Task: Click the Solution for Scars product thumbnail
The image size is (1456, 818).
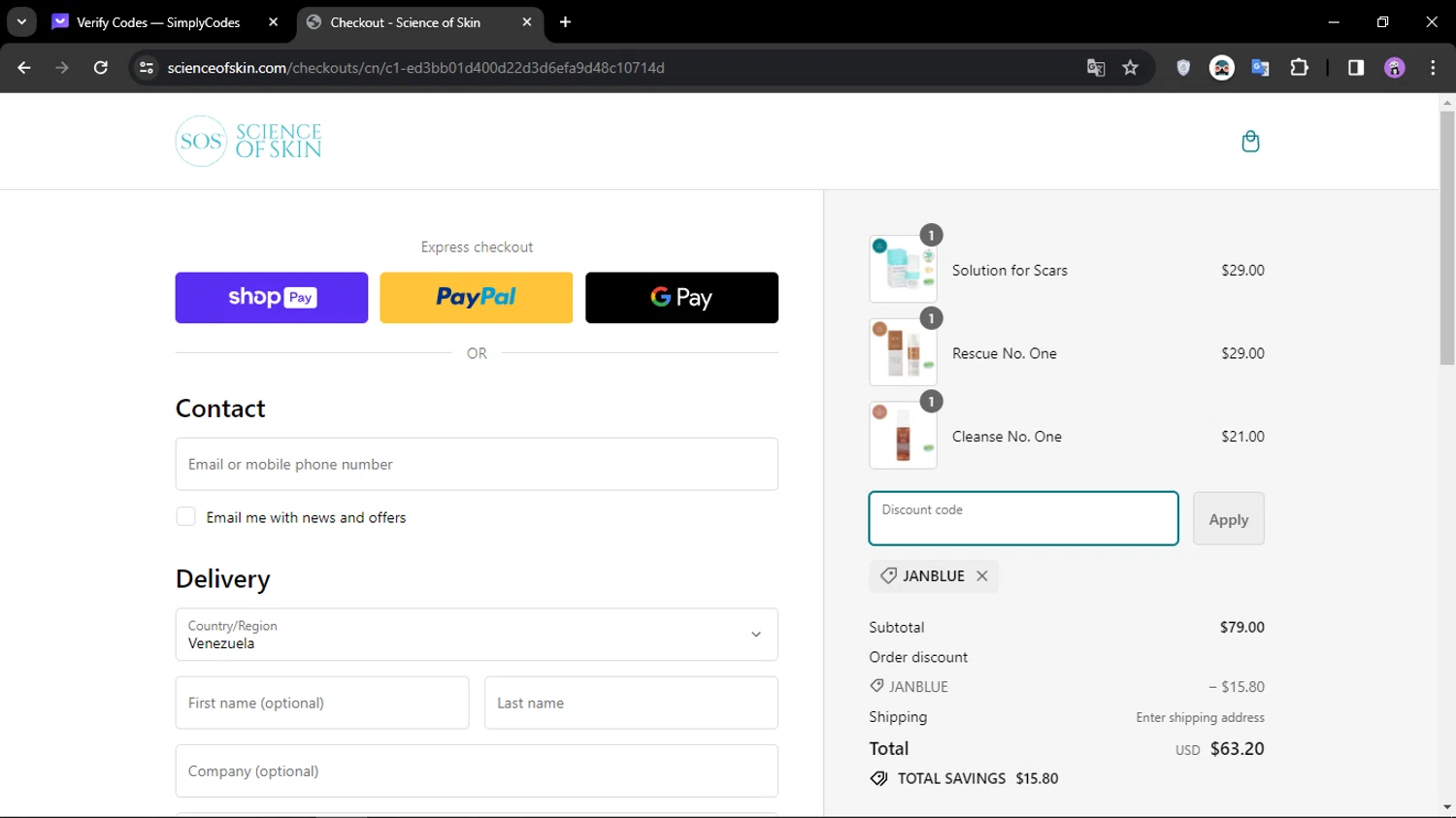Action: [x=903, y=269]
